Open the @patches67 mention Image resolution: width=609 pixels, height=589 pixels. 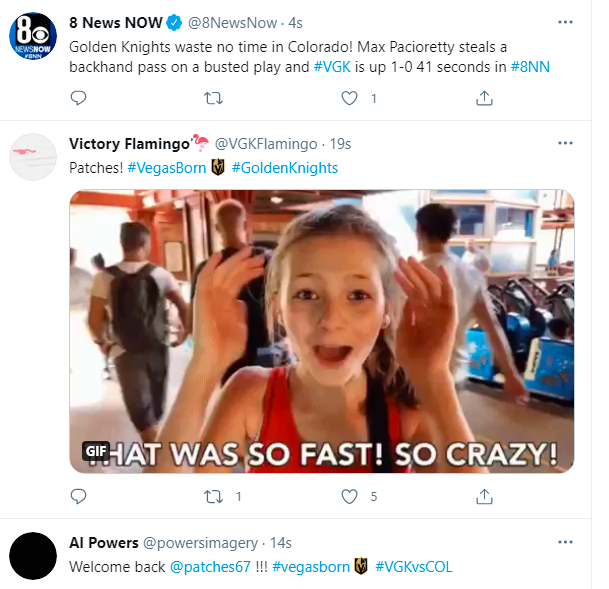(x=210, y=567)
